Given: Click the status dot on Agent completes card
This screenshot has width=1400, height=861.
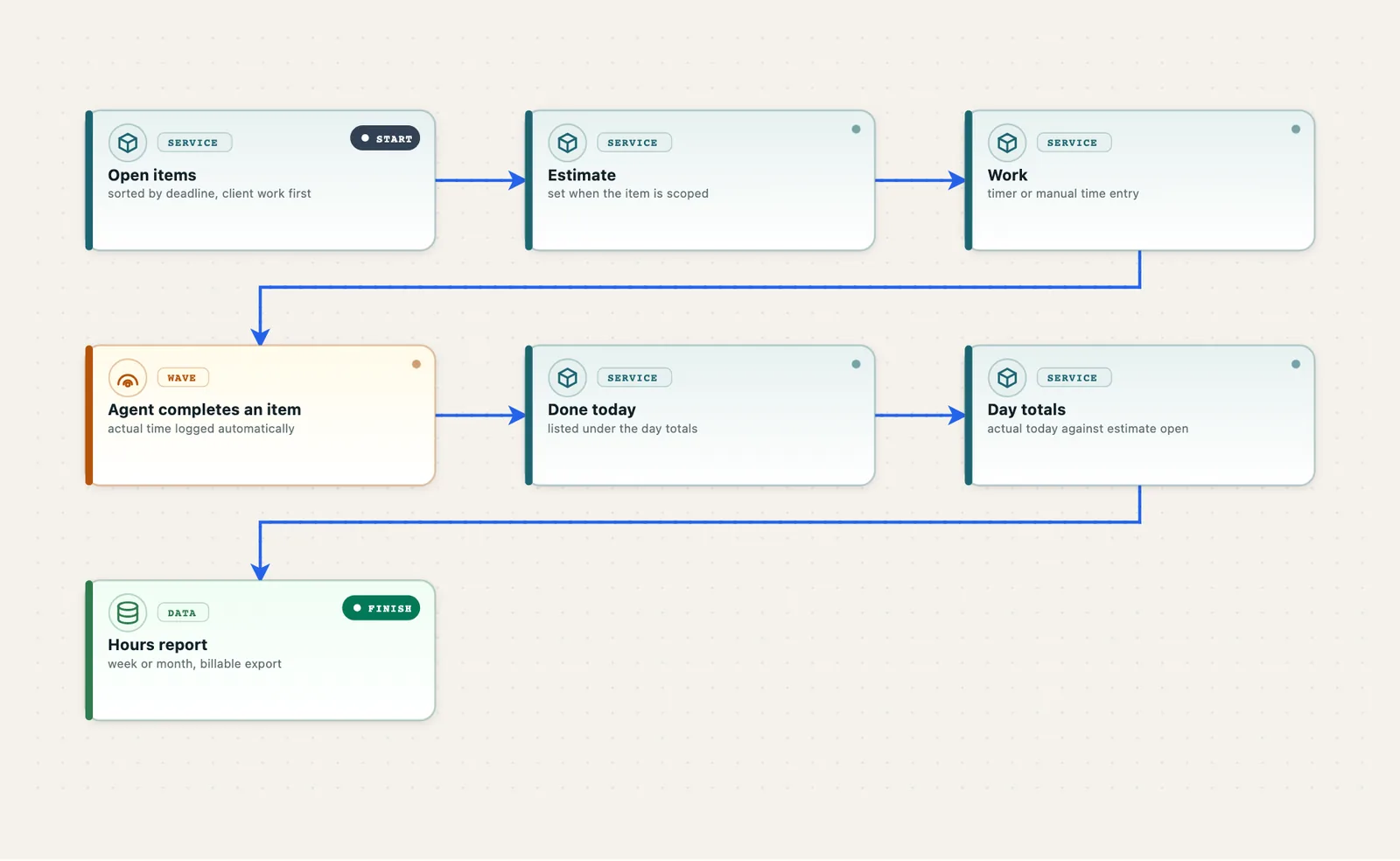Looking at the screenshot, I should point(416,364).
